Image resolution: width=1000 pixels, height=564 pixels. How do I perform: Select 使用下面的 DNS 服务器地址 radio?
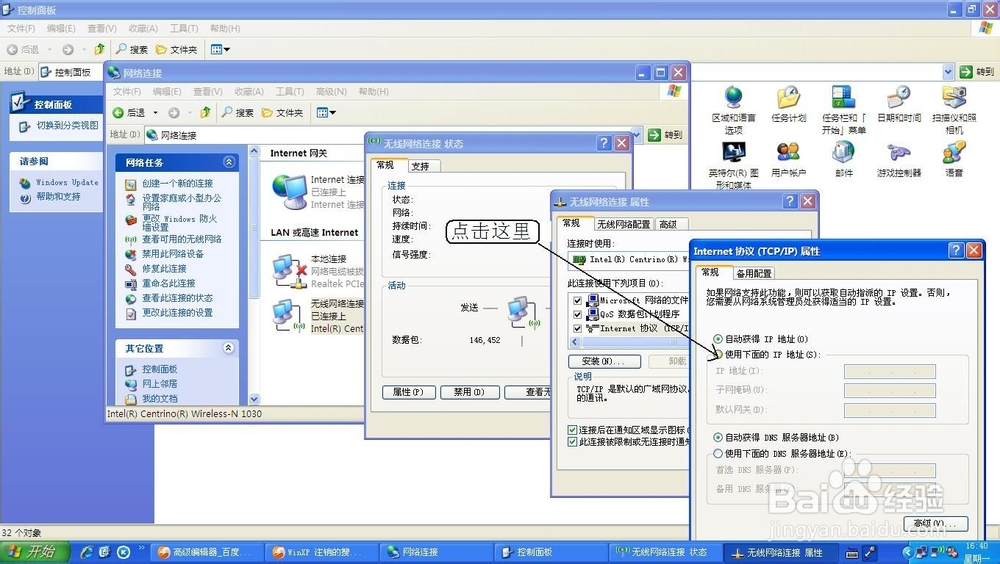click(718, 454)
